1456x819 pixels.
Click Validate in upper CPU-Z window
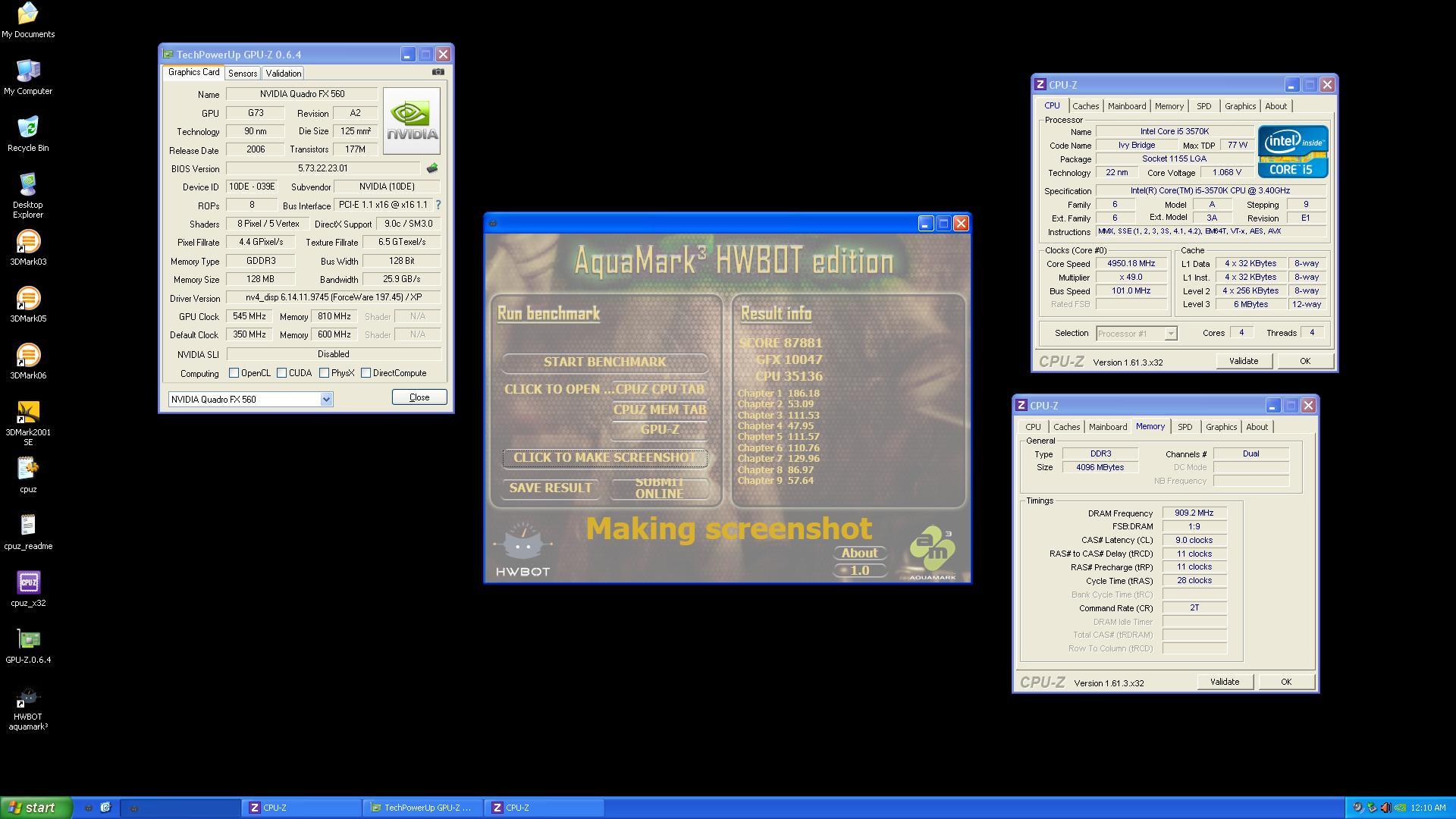[1244, 361]
